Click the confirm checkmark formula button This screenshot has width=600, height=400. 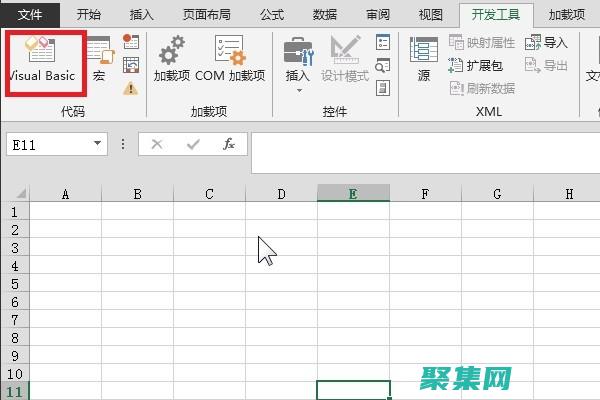click(193, 144)
